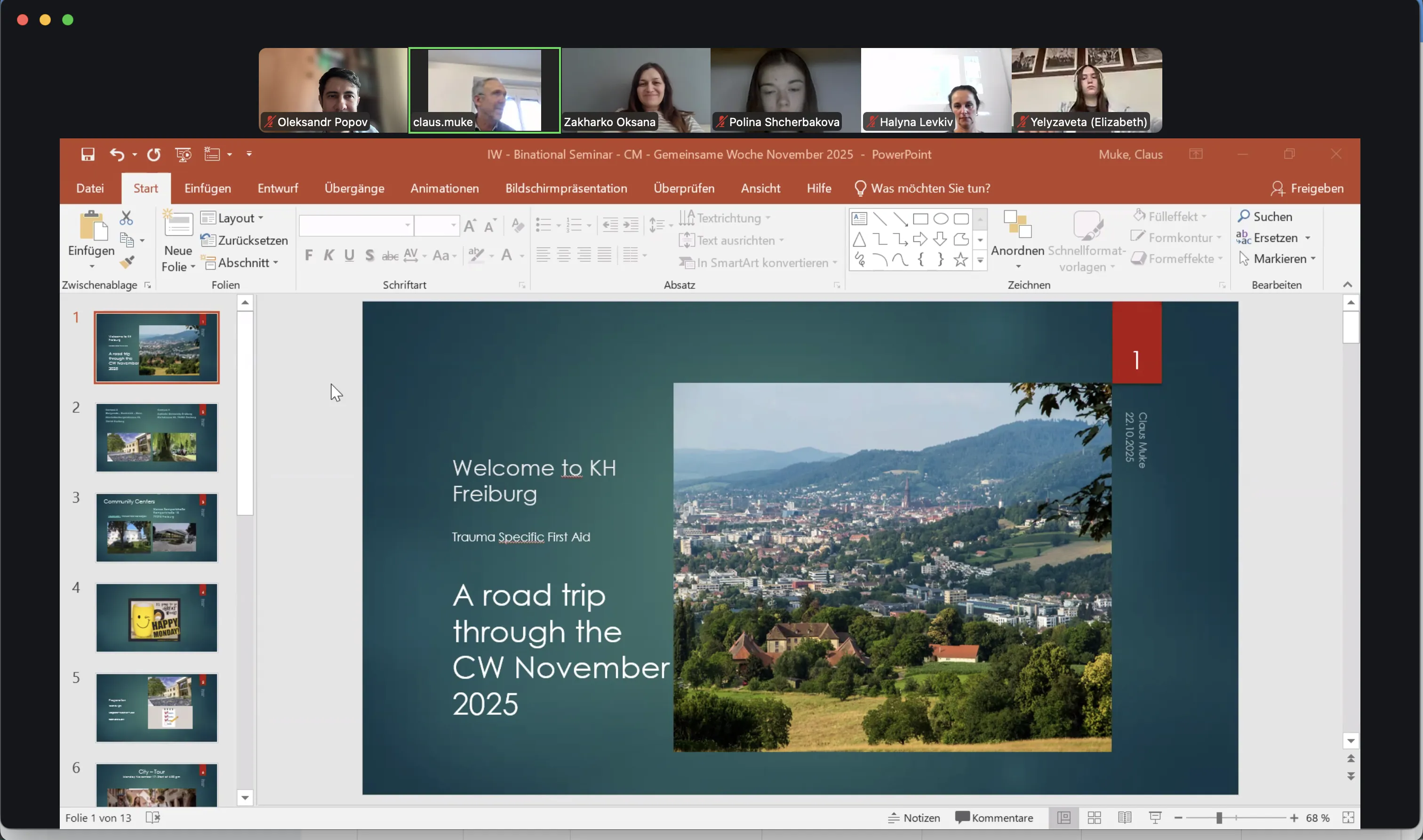Viewport: 1423px width, 840px height.
Task: Click the Suchen search button
Action: pyautogui.click(x=1265, y=217)
